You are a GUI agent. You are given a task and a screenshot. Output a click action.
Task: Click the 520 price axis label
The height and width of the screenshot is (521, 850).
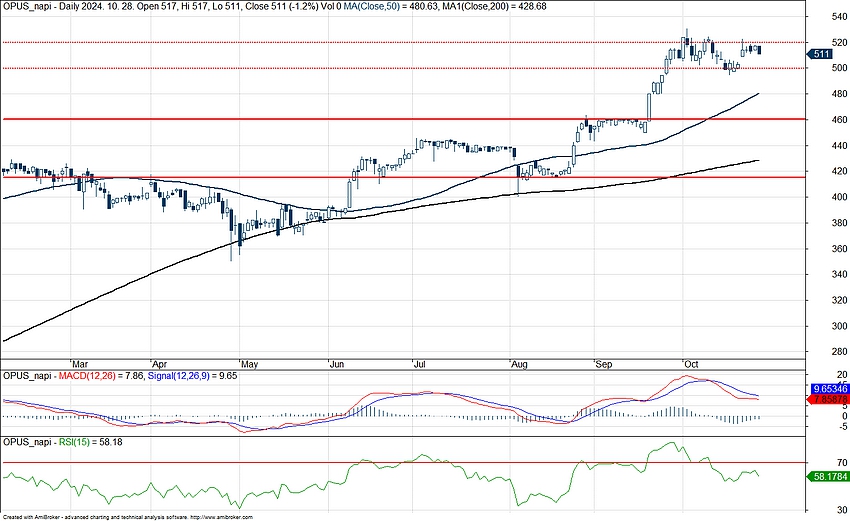(x=839, y=42)
